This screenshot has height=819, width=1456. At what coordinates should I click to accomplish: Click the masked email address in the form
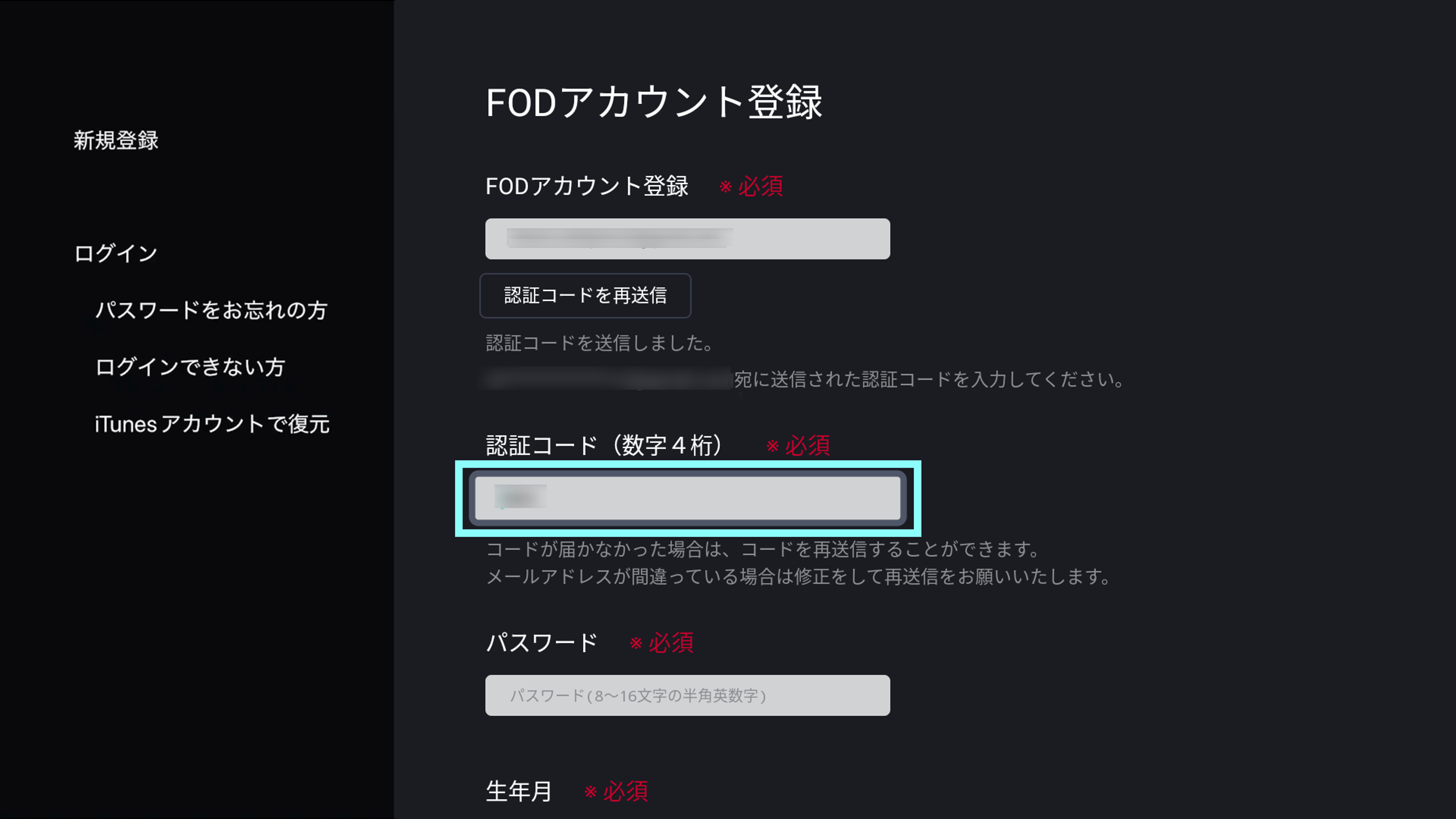(x=605, y=380)
